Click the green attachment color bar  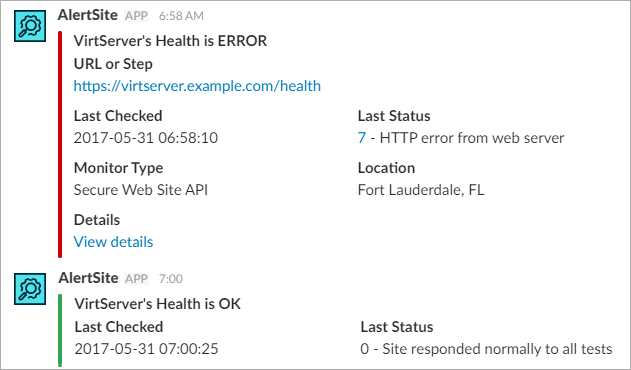tap(60, 330)
